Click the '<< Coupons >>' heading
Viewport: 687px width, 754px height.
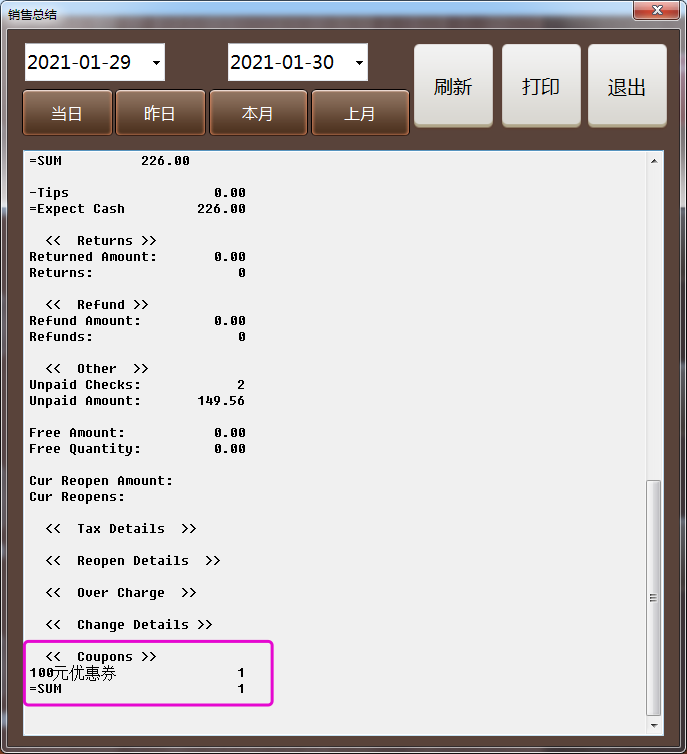point(101,657)
